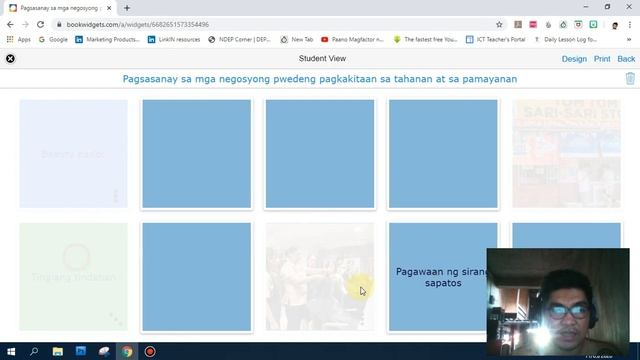This screenshot has height=360, width=640.
Task: Open the Google bookmark
Action: (53, 40)
